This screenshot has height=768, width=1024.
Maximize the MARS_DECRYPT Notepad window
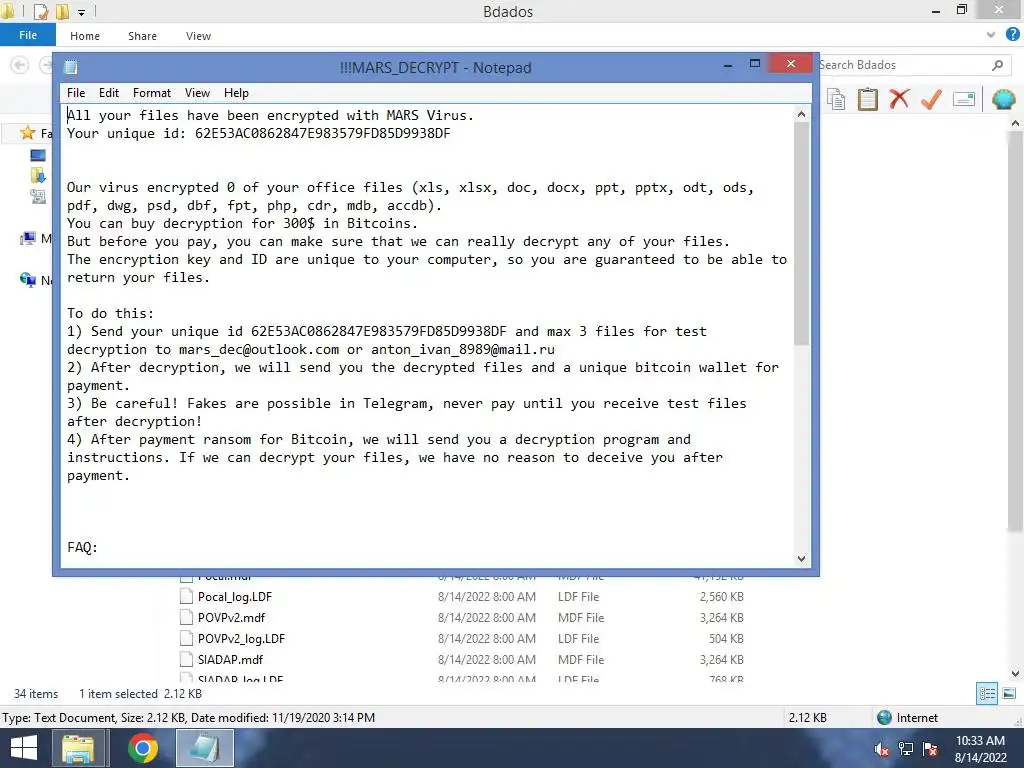pos(755,63)
